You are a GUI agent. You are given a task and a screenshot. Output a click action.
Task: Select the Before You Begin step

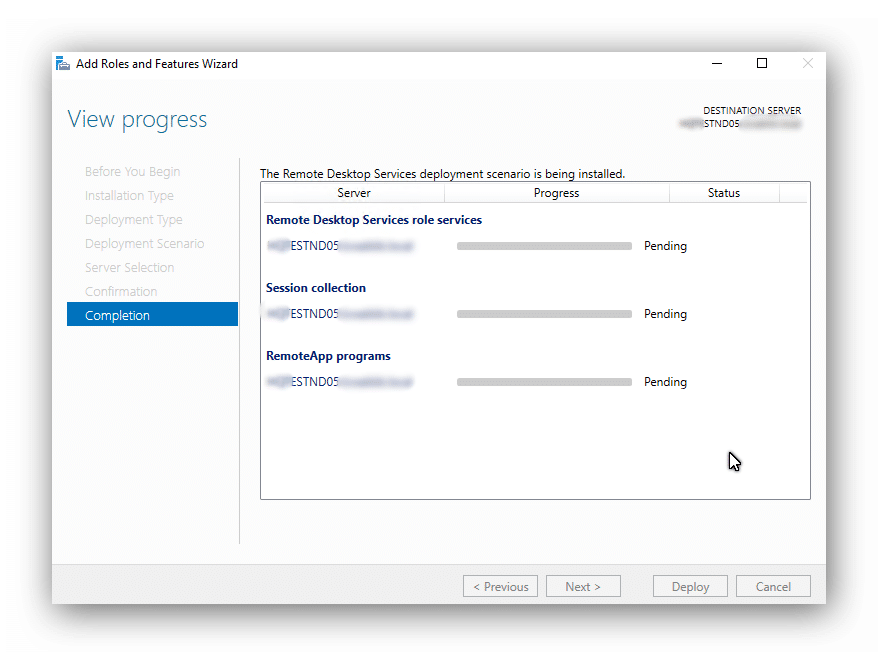coord(133,172)
